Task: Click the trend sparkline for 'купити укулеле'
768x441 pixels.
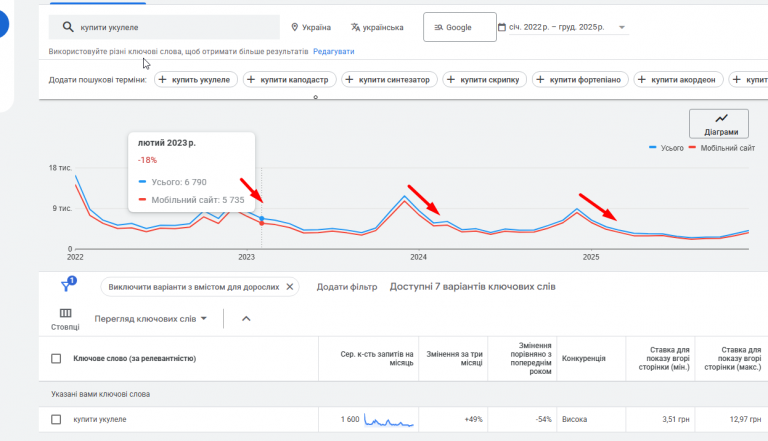Action: tap(389, 421)
